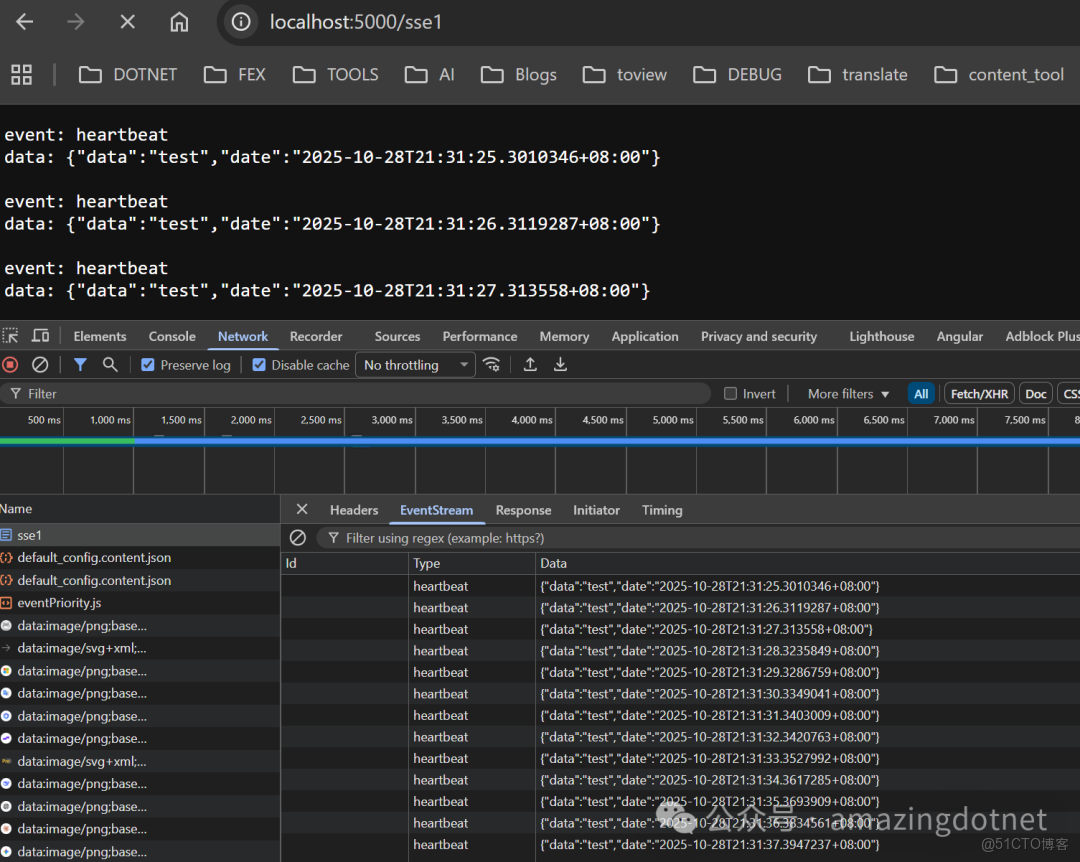Open the No throttling dropdown

[414, 364]
